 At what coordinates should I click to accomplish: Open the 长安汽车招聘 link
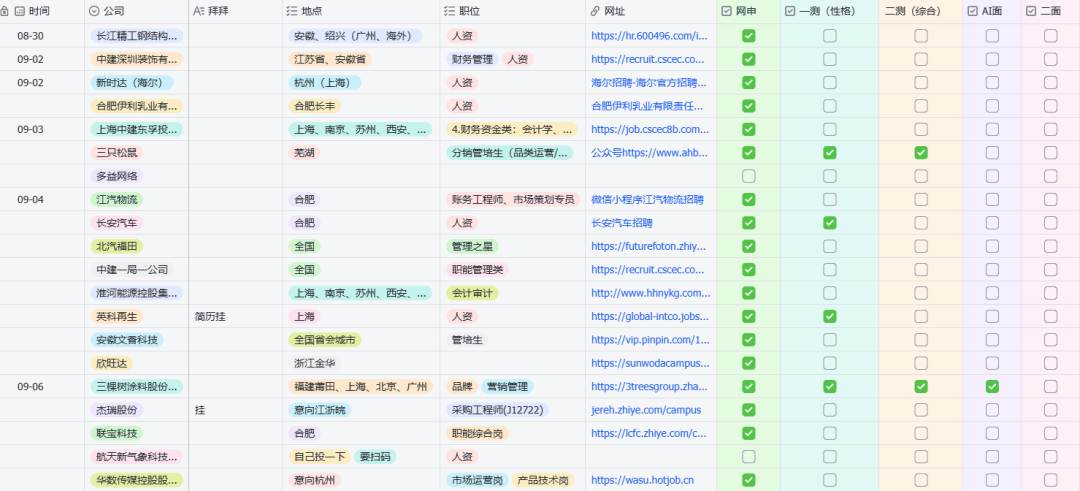tap(622, 223)
